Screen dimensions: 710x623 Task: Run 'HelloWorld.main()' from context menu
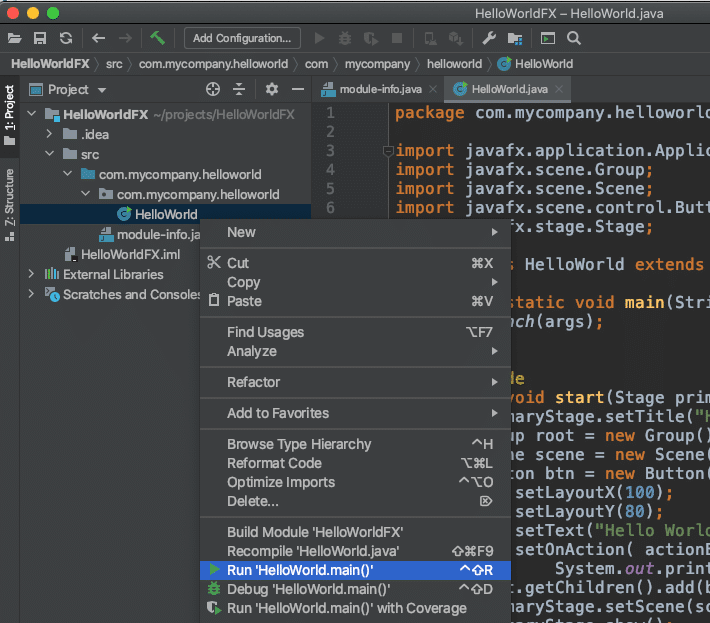pos(355,570)
